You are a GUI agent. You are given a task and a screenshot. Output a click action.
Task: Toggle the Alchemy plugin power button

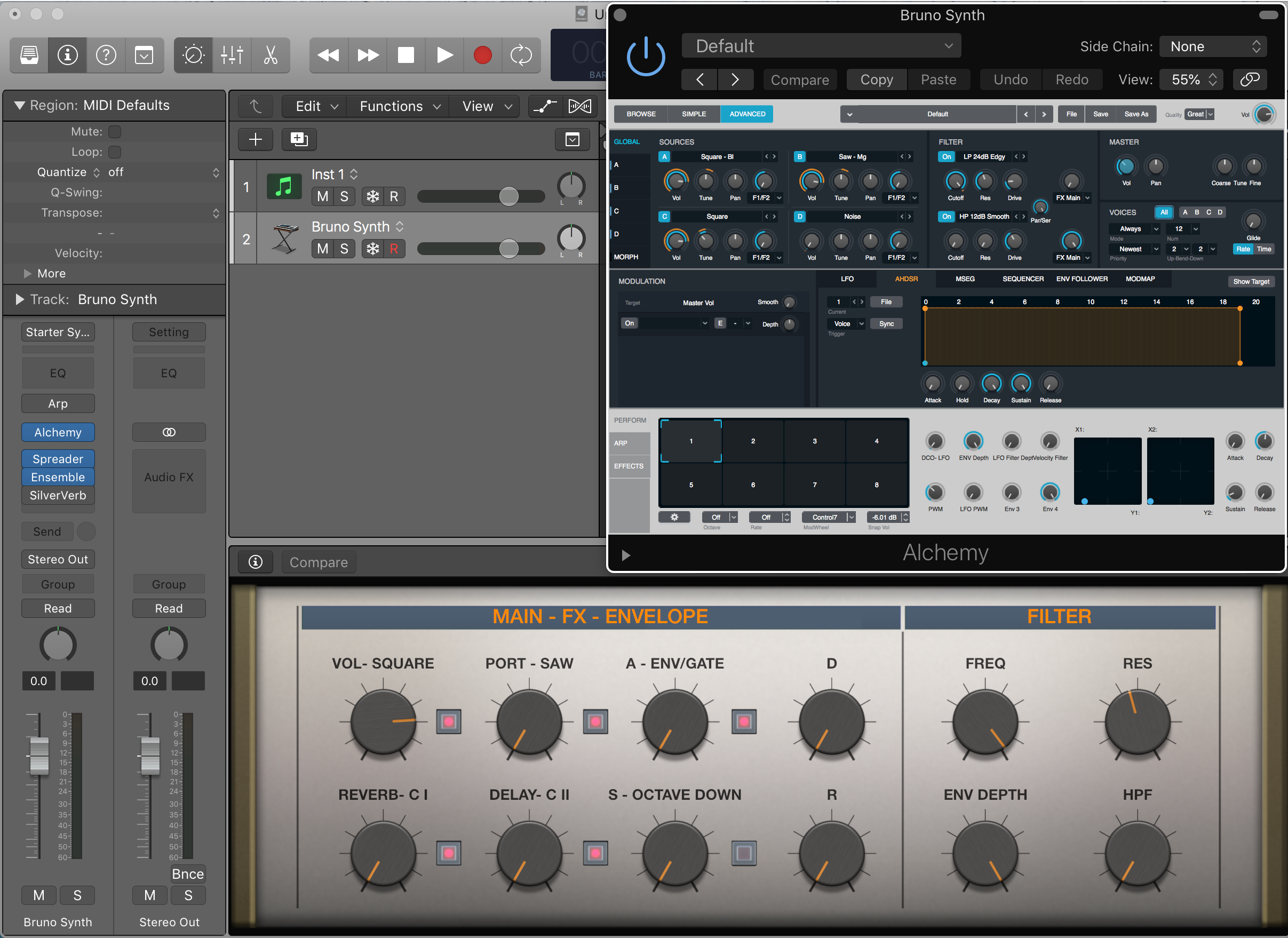pos(646,57)
